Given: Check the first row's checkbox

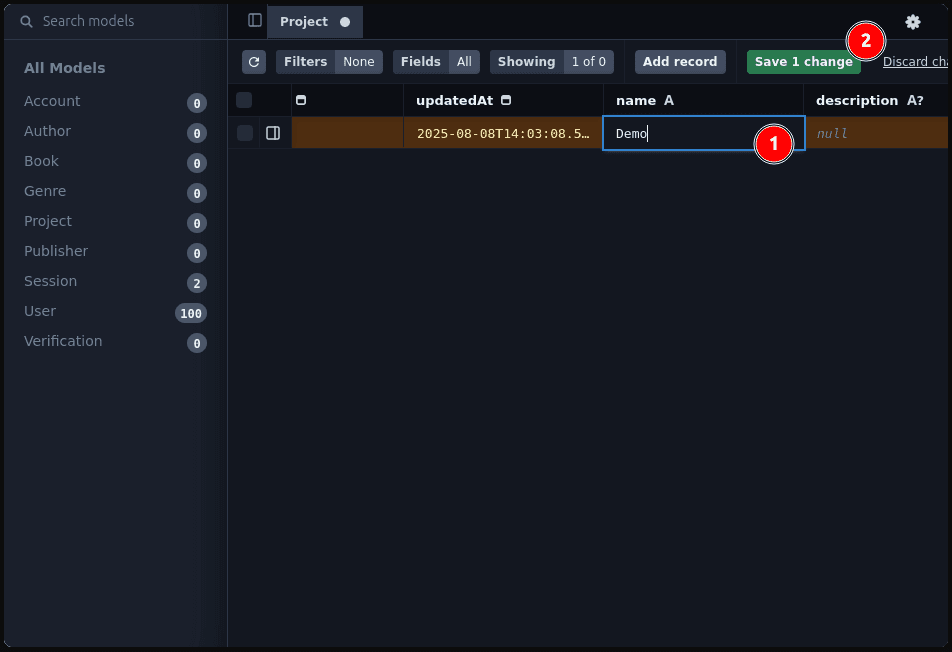Looking at the screenshot, I should pos(245,133).
